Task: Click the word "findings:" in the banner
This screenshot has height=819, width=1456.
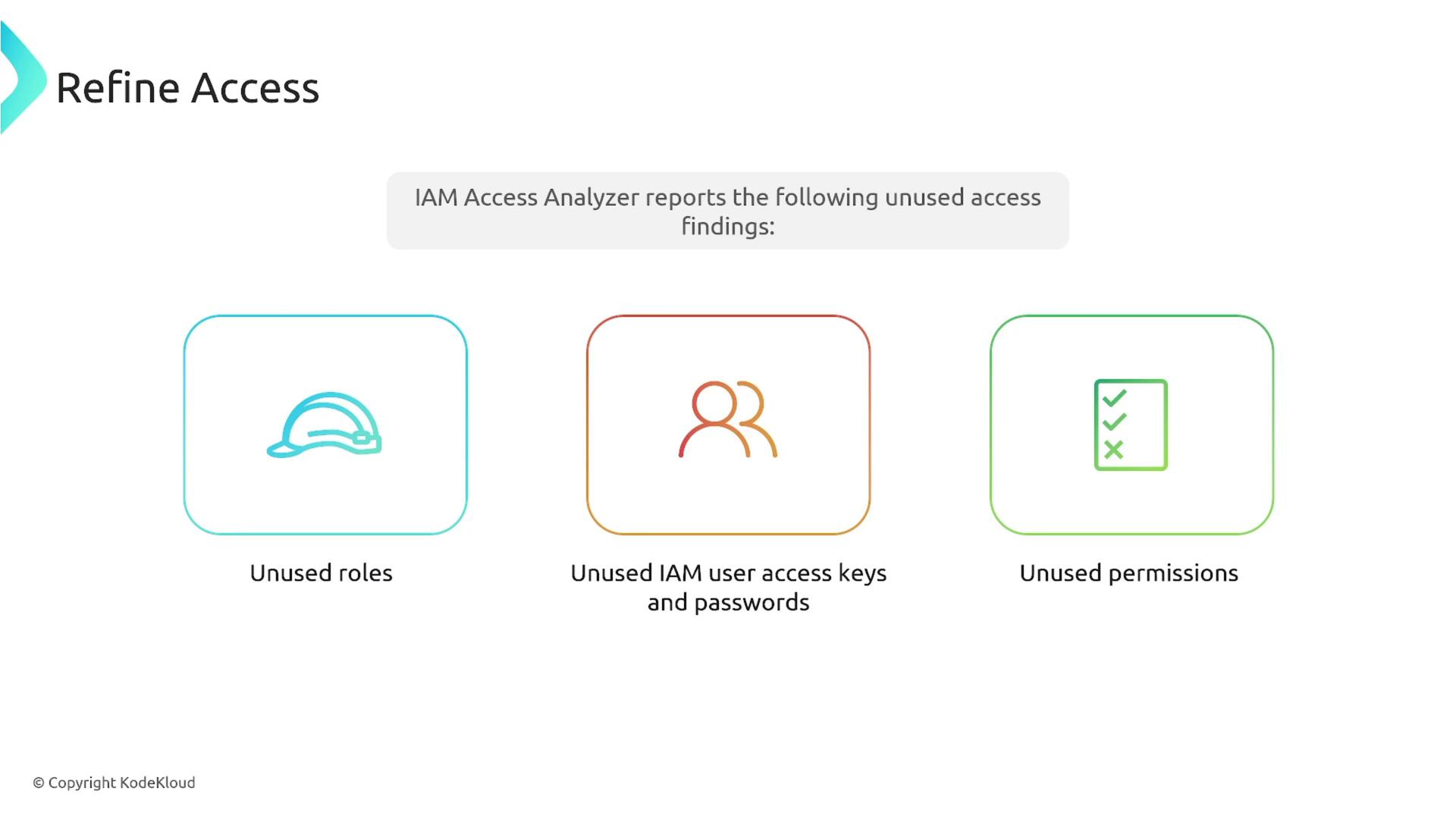Action: coord(728,226)
